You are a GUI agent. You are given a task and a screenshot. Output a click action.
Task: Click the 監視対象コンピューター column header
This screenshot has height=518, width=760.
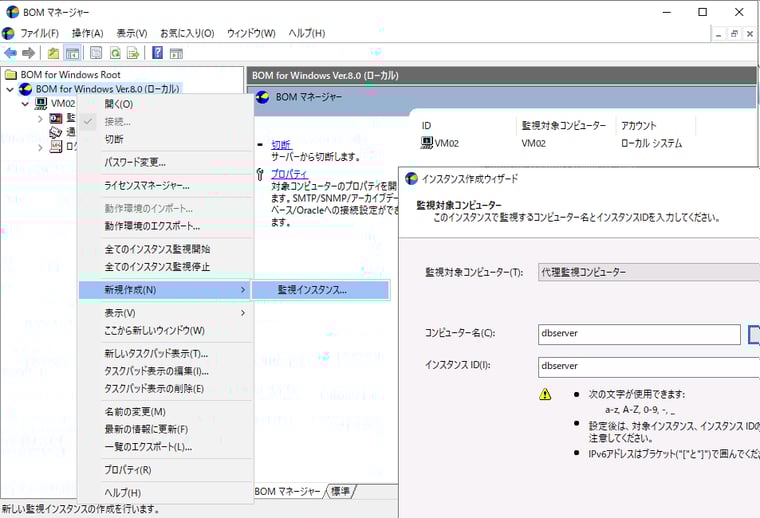[x=564, y=126]
